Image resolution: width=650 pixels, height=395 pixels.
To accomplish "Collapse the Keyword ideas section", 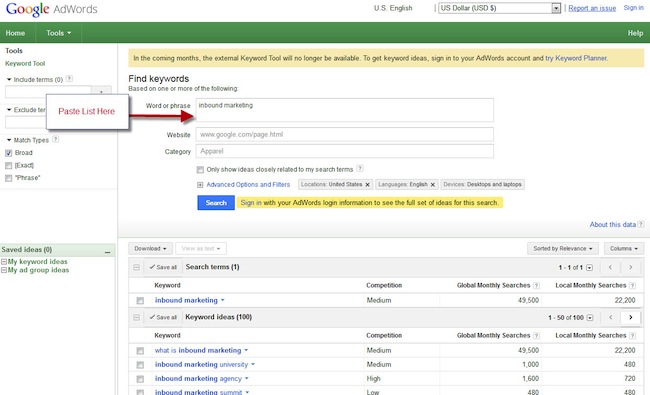I will pyautogui.click(x=136, y=317).
